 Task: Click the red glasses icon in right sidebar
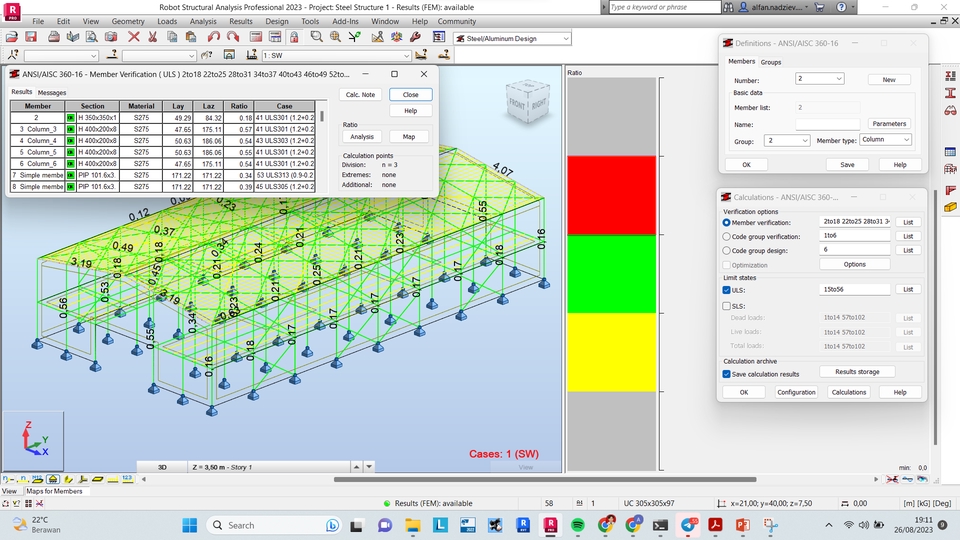click(950, 110)
